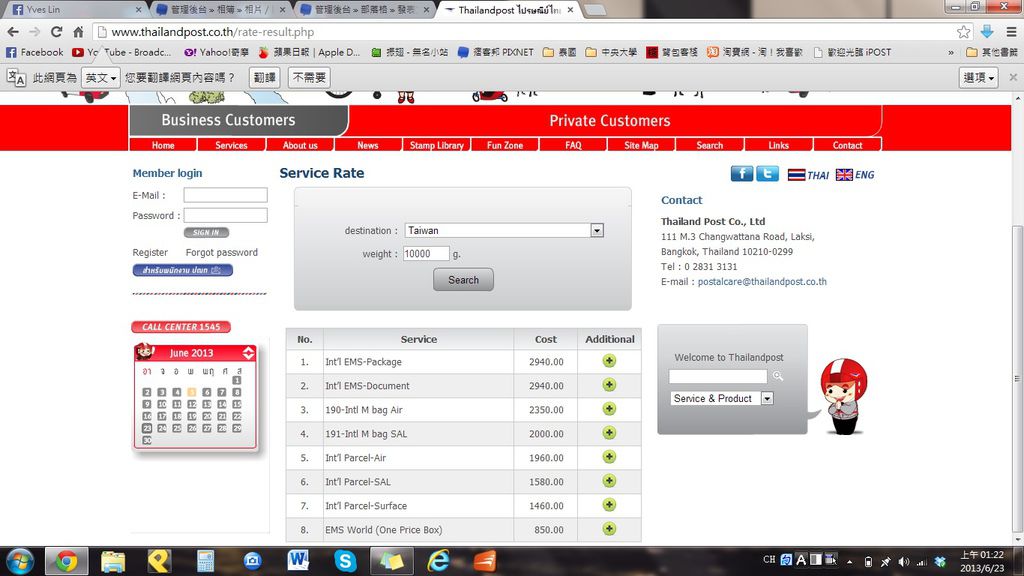Switch to the Thailandpost browser tab
The image size is (1024, 576).
click(508, 10)
